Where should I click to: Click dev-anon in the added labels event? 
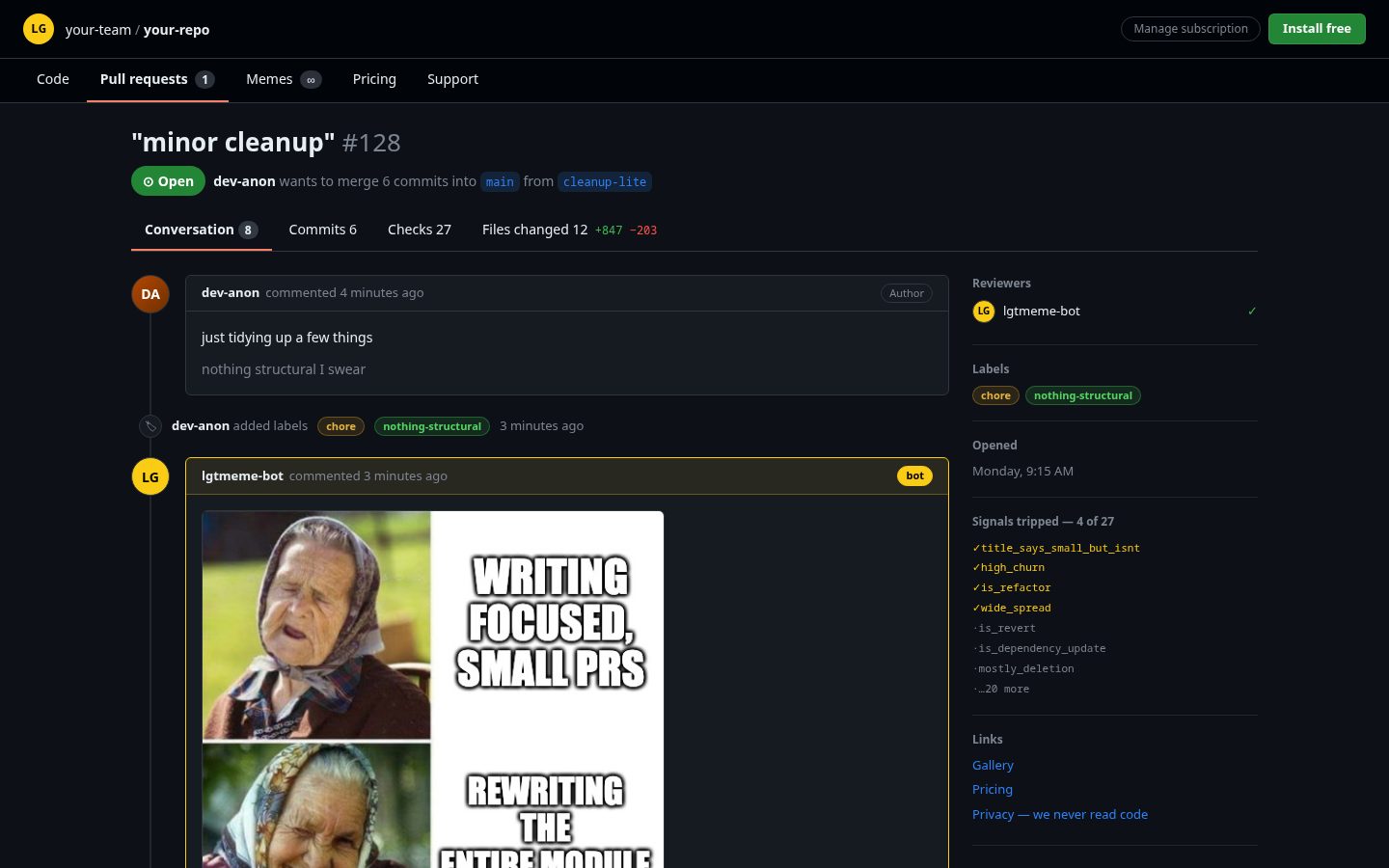[x=201, y=425]
